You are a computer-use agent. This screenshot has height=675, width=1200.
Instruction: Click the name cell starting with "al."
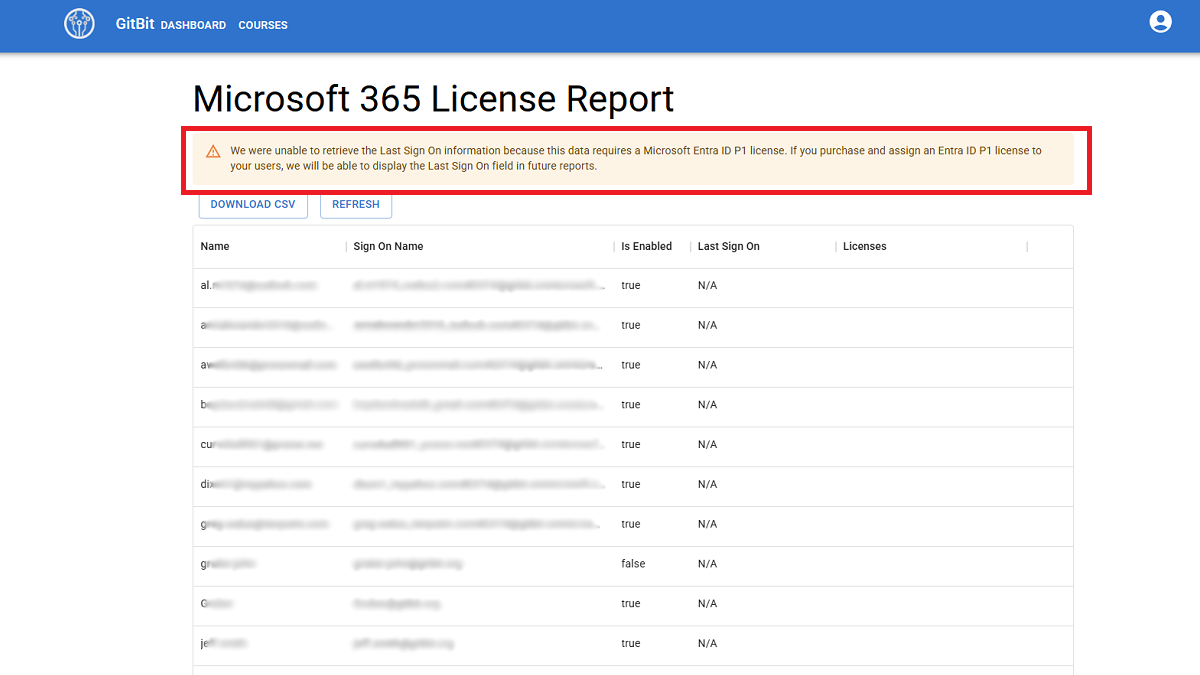pos(258,286)
